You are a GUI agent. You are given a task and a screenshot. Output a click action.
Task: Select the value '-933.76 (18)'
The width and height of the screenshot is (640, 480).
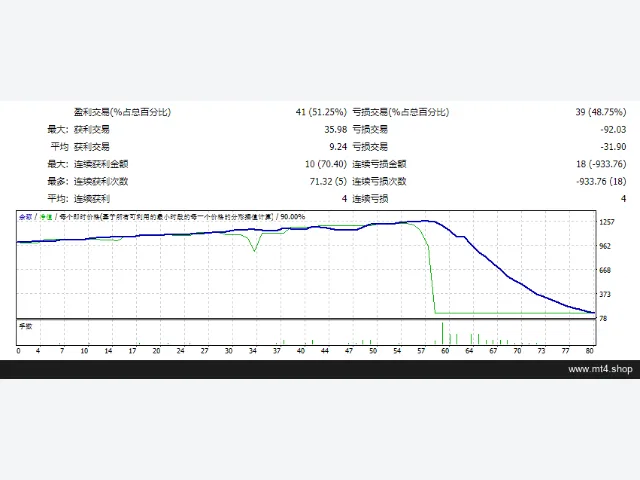tap(601, 181)
